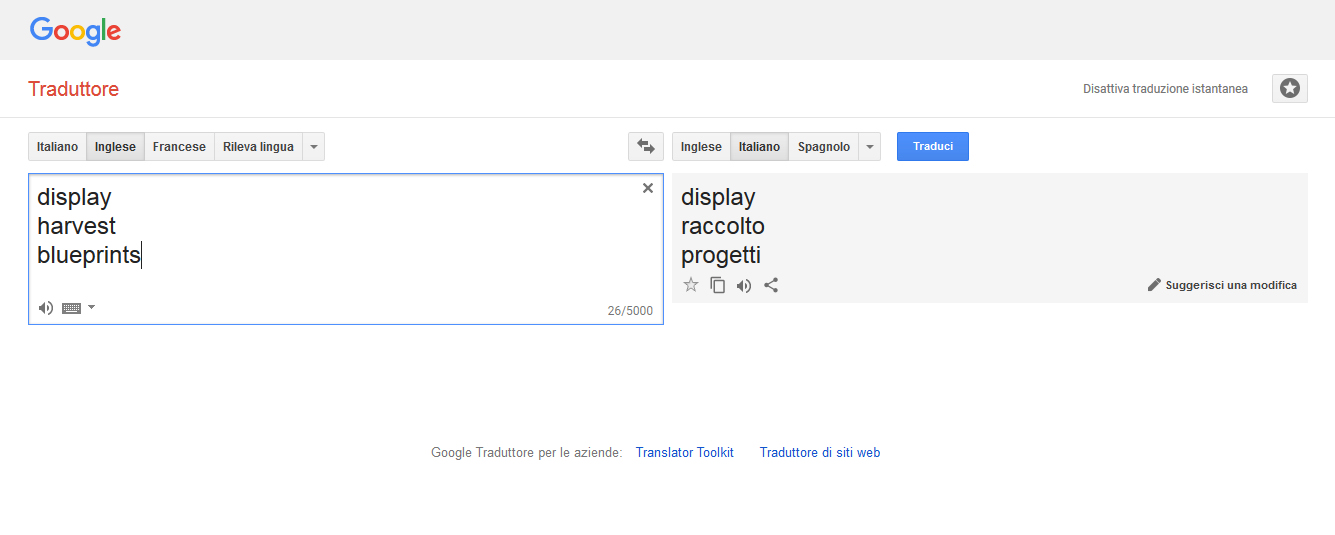Listen to the translated text
1335x535 pixels.
(744, 285)
